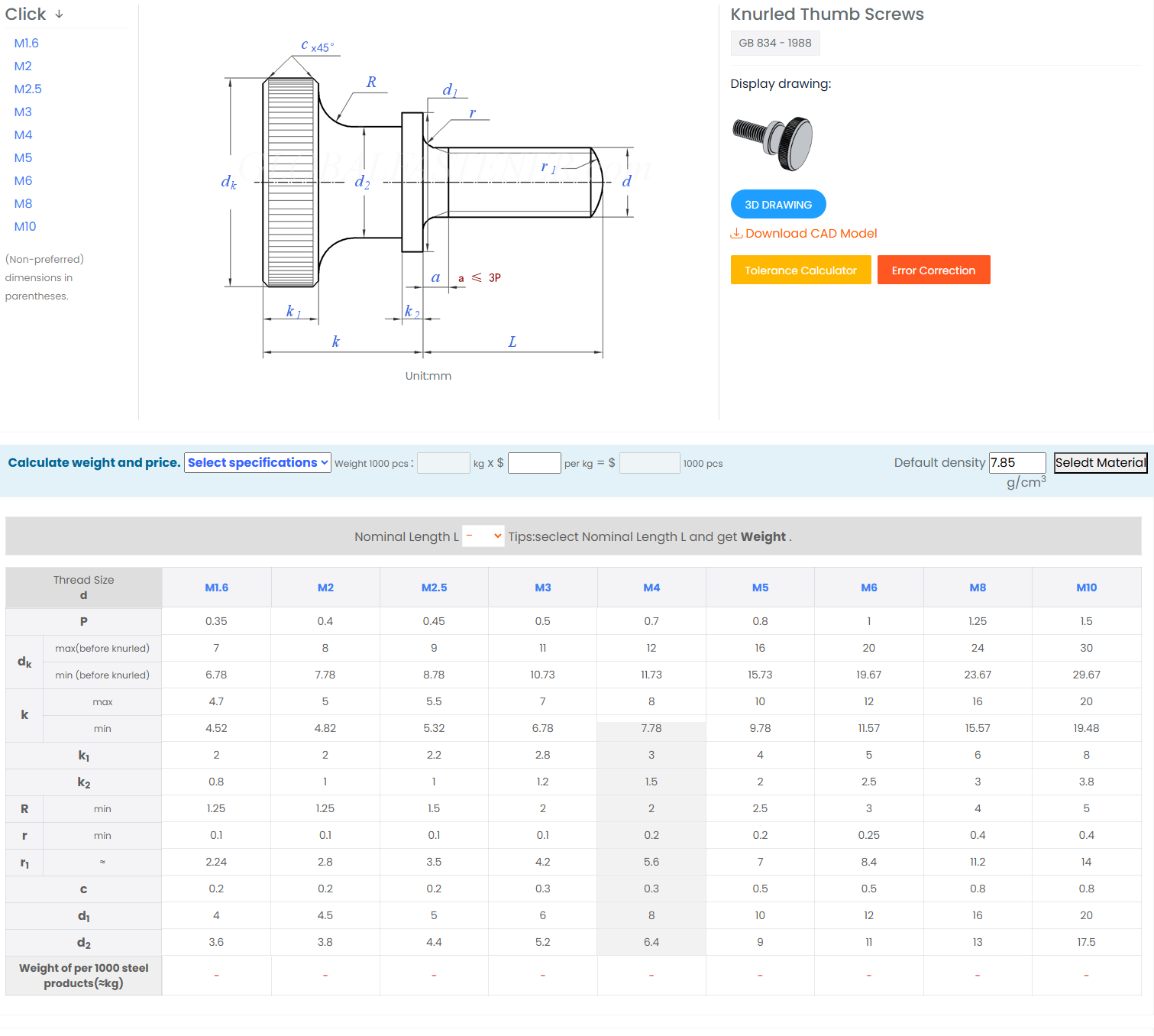Choose M10 in the left size list
The width and height of the screenshot is (1154, 1036).
25,227
